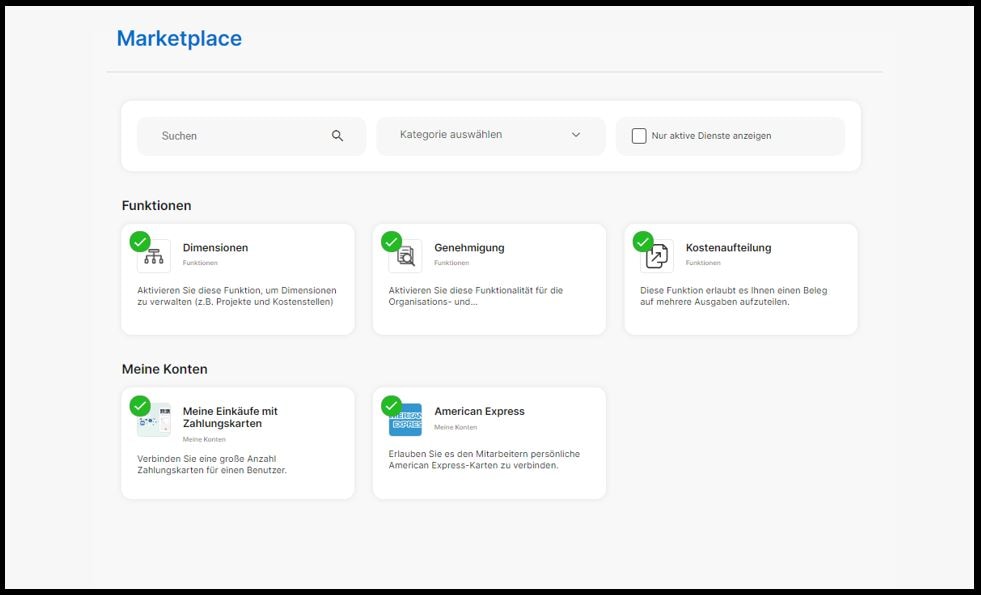Enable the Nur aktive Dienste anzeigen checkbox

tap(639, 136)
